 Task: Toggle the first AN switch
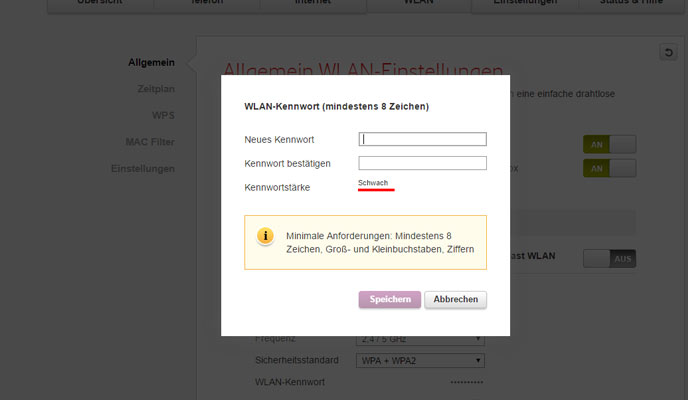tap(609, 144)
